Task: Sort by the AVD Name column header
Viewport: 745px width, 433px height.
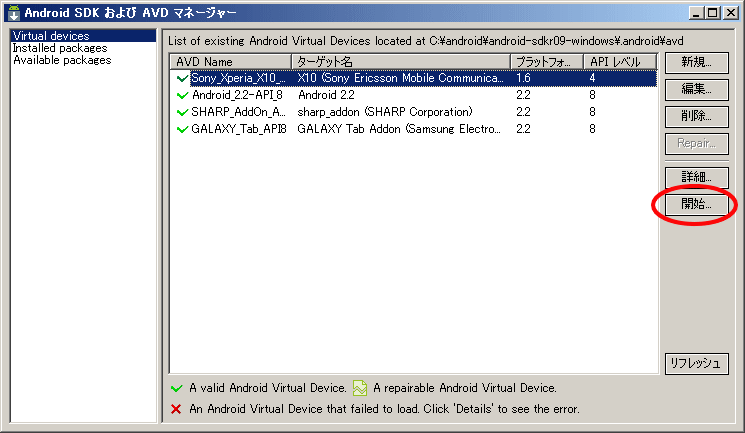Action: [x=230, y=62]
